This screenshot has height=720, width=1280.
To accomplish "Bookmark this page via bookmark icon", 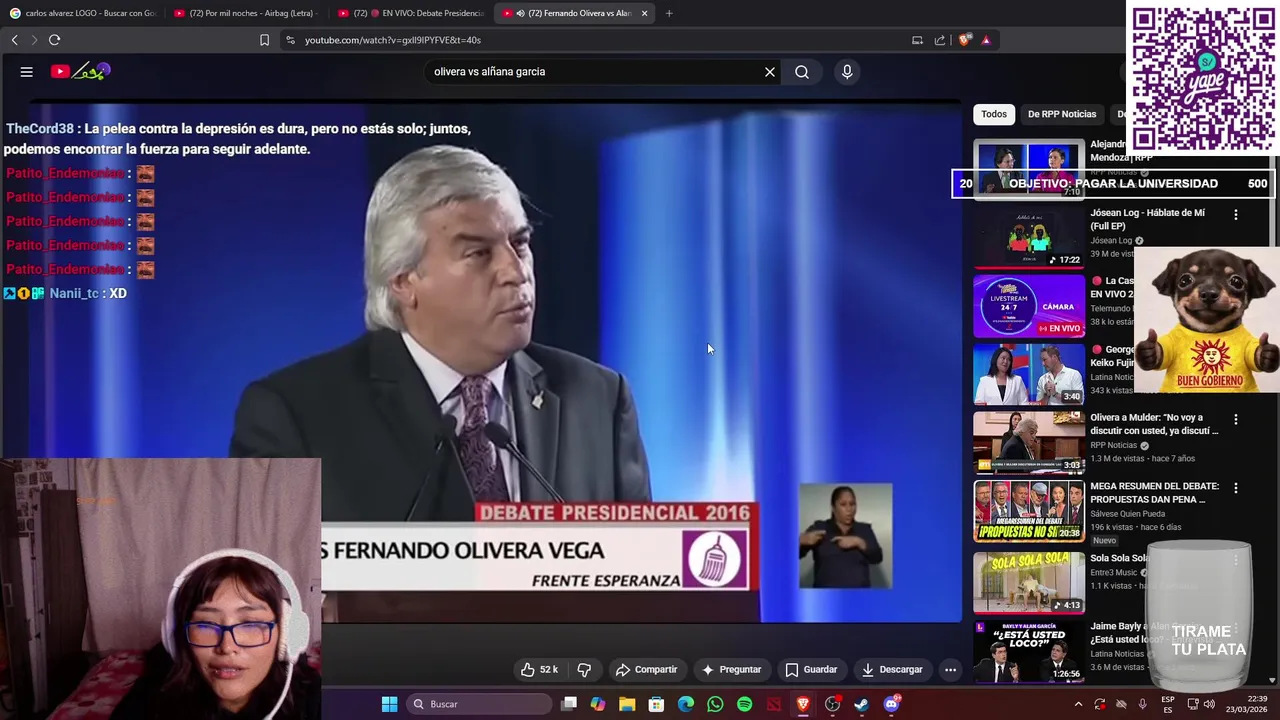I will tap(264, 40).
